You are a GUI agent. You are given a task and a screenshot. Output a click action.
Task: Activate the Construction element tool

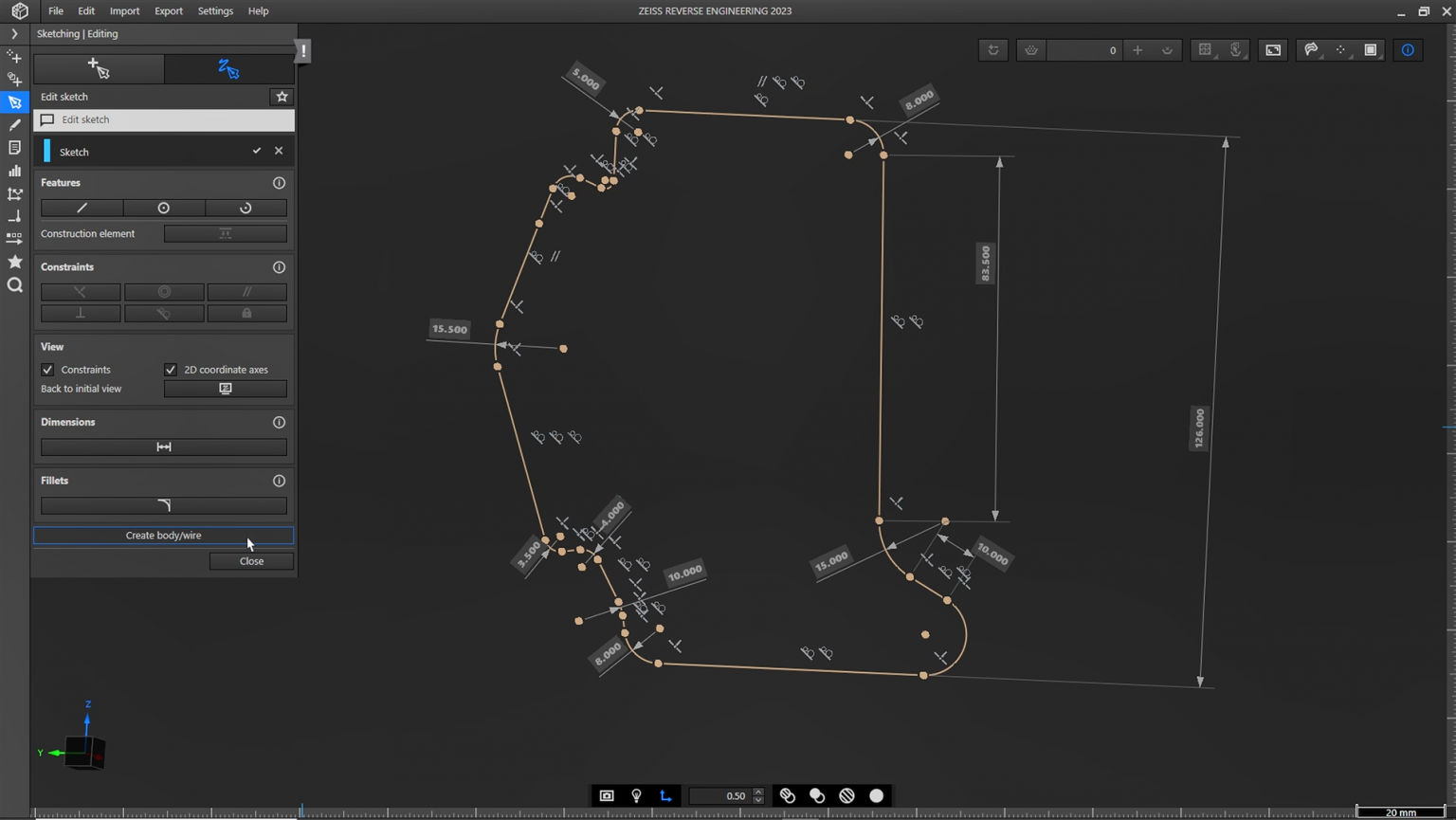pyautogui.click(x=225, y=233)
